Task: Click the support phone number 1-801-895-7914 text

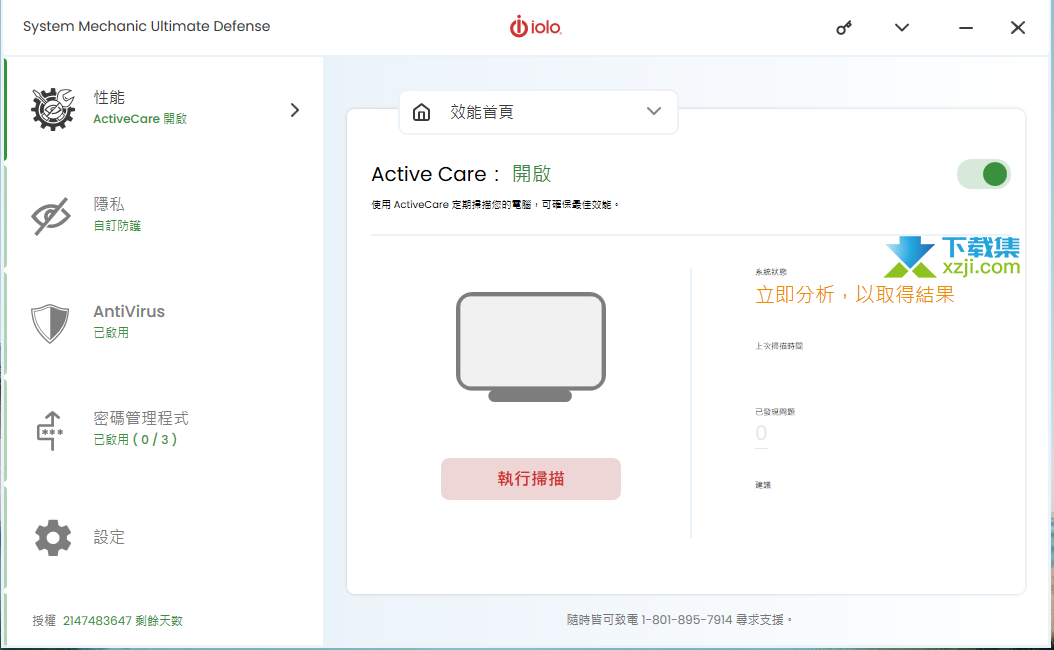Action: pos(686,620)
